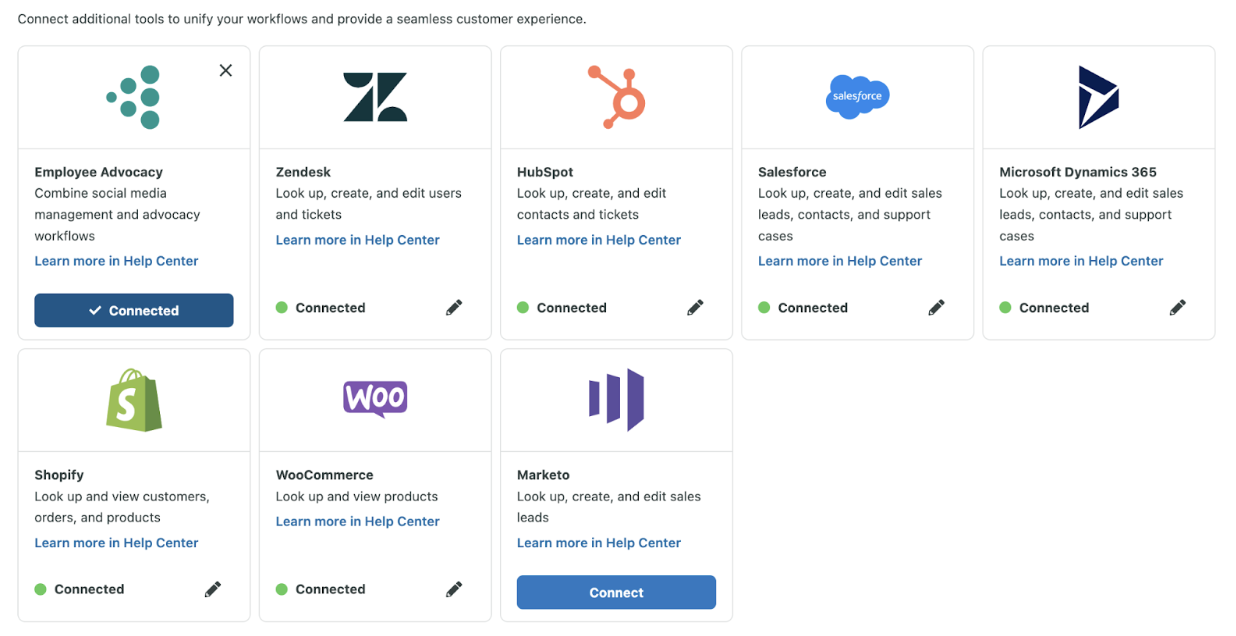Click the Shopify bag logo
The height and width of the screenshot is (636, 1236).
tap(134, 400)
